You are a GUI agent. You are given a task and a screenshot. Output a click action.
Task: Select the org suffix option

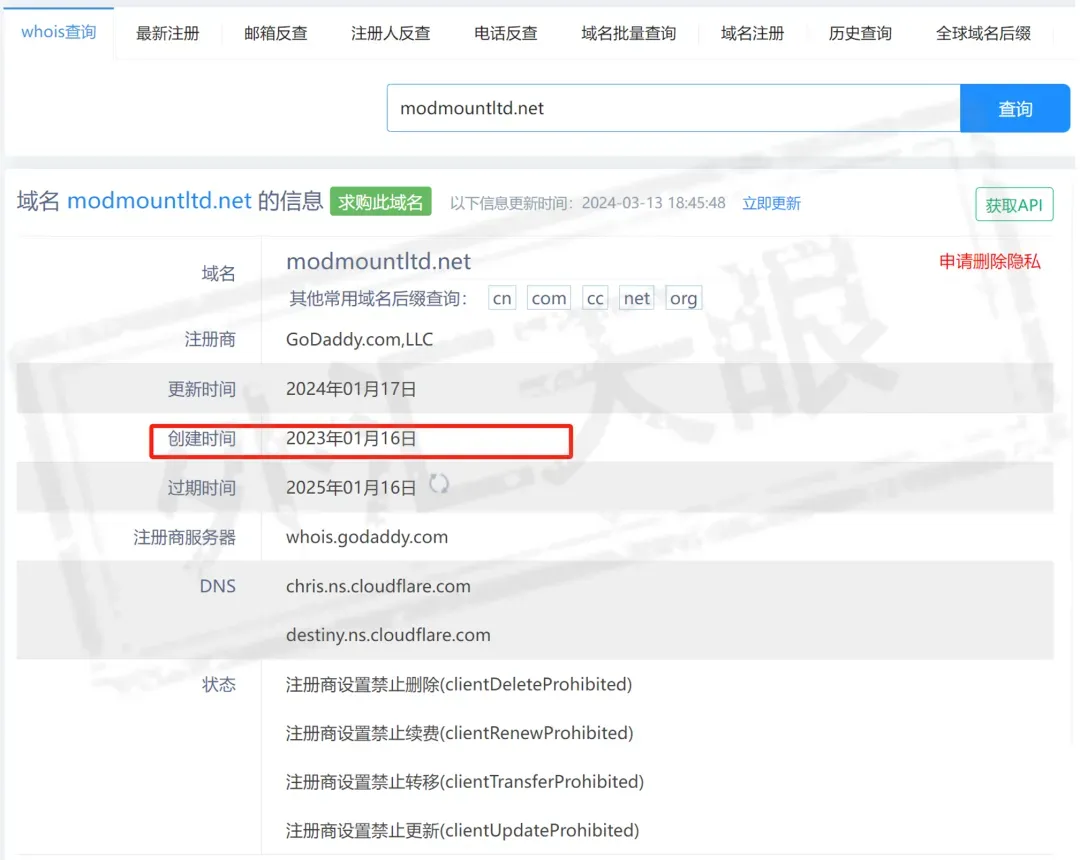click(x=683, y=298)
